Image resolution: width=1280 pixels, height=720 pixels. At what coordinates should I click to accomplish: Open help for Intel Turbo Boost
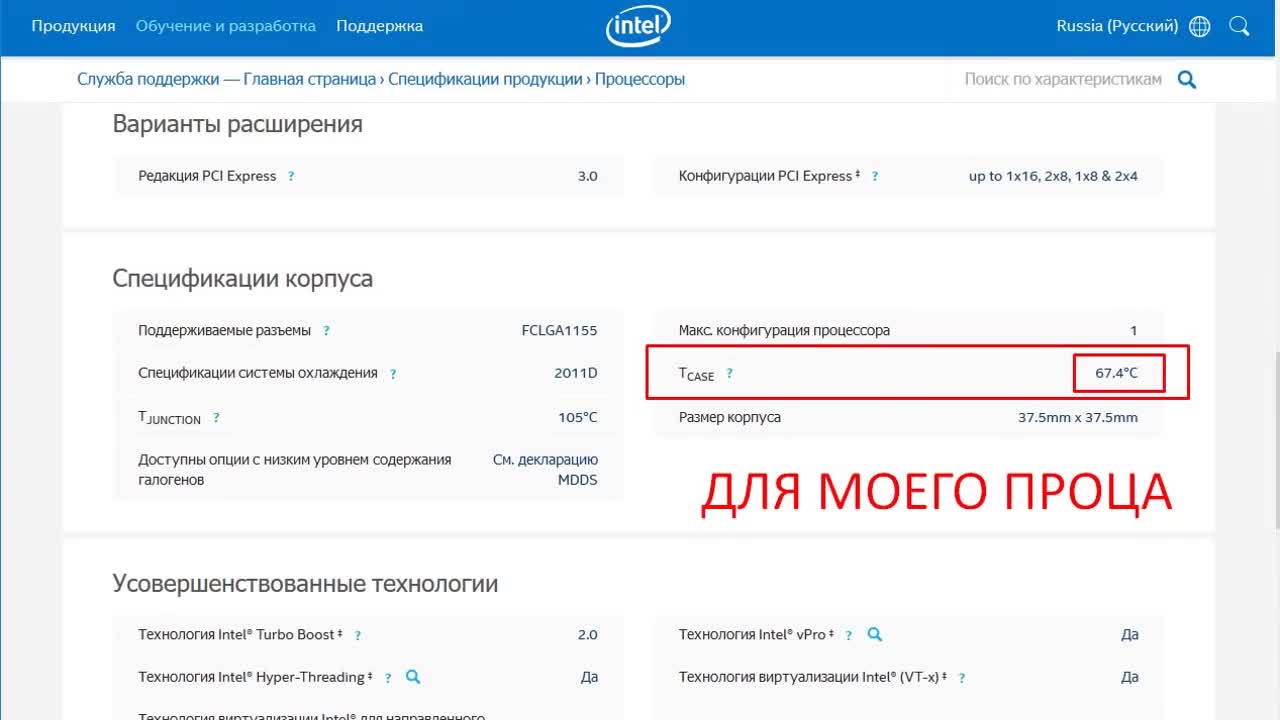click(x=358, y=635)
